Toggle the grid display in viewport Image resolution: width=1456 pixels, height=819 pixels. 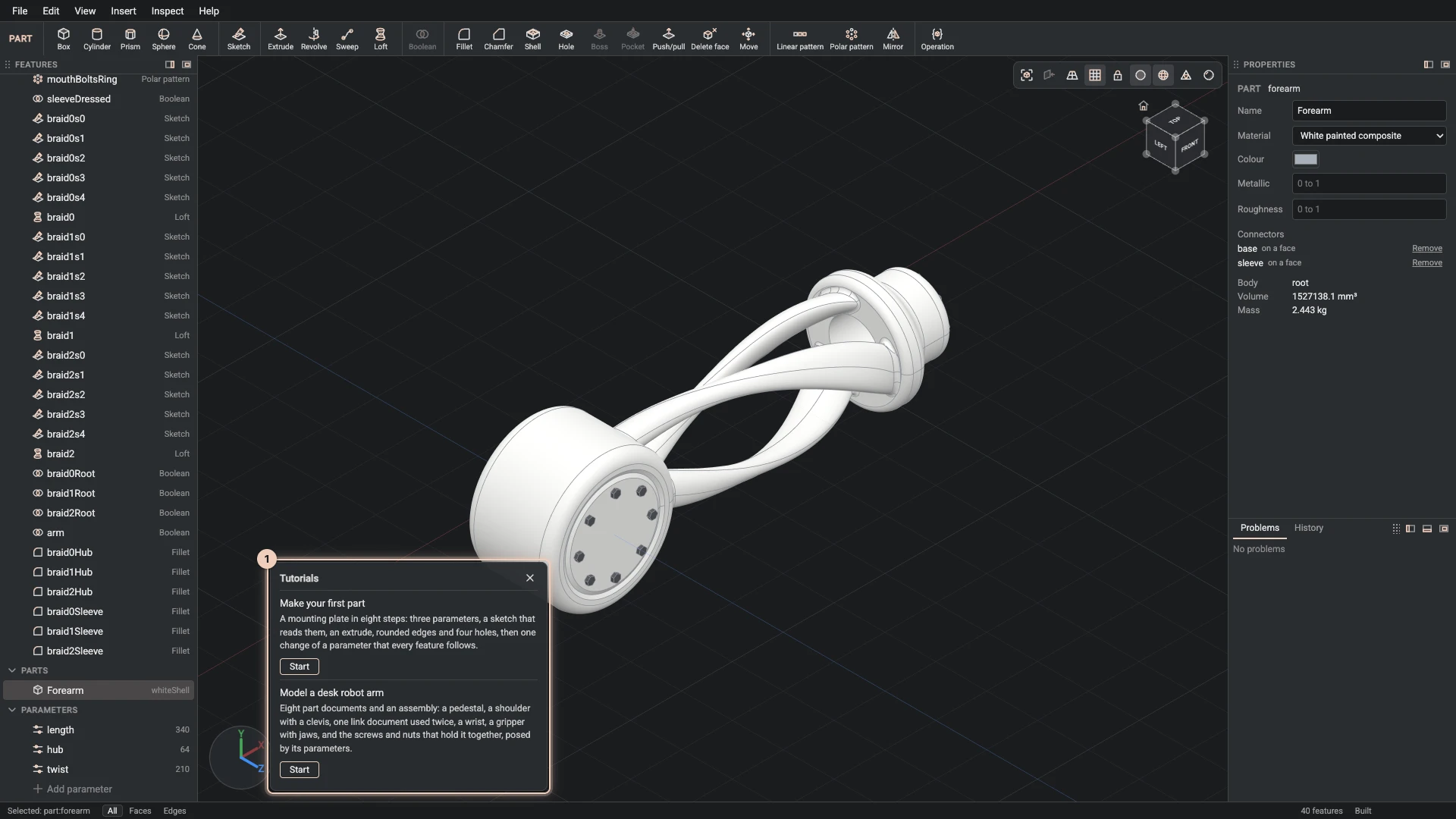(x=1094, y=75)
